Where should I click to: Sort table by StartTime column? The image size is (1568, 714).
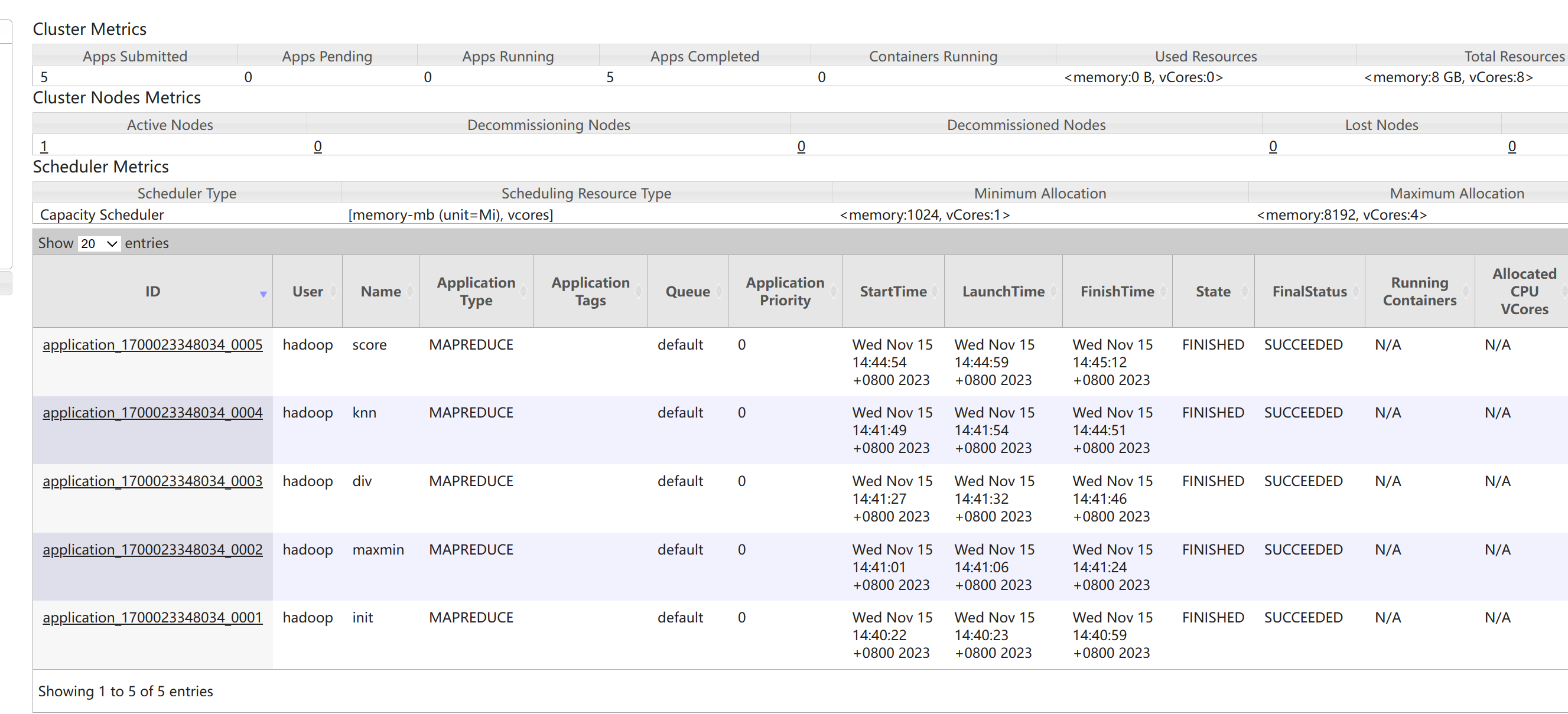tap(893, 292)
